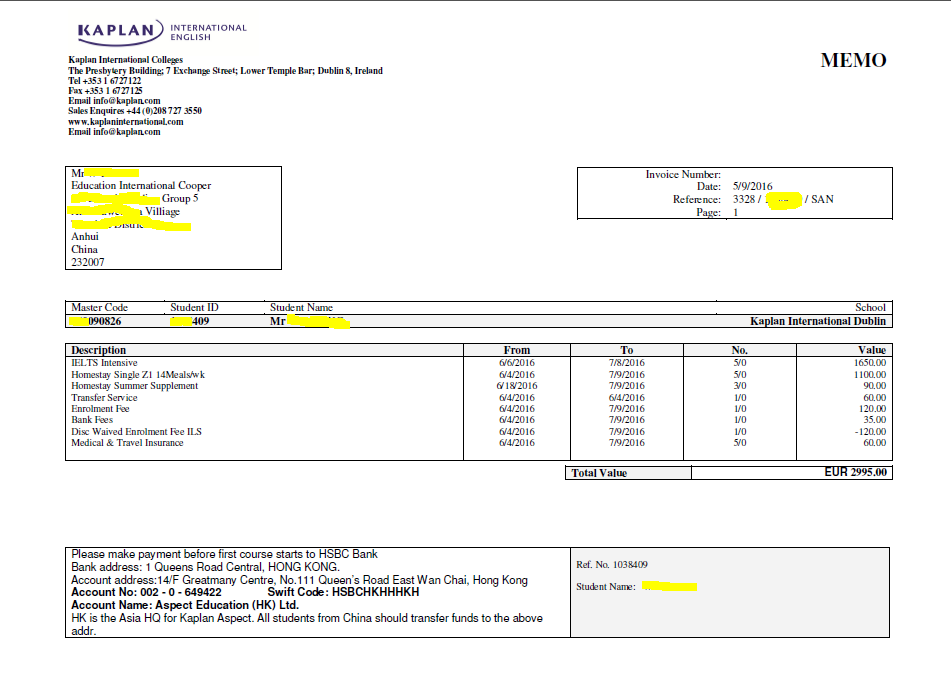Open the www.kaplaninternational.com website link
Screen dimensions: 951x678
click(126, 121)
